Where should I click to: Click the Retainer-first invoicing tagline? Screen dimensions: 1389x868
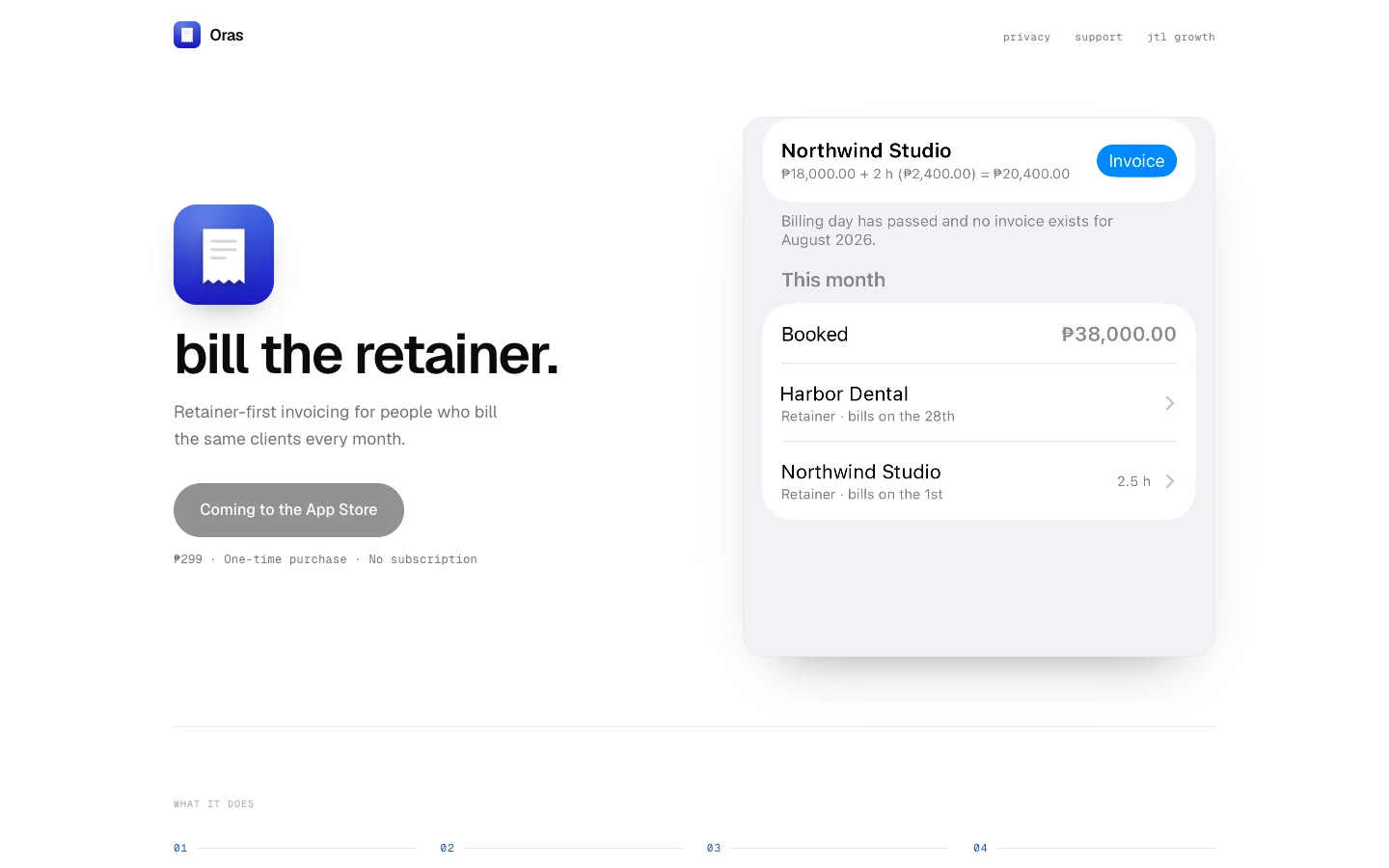pos(336,425)
